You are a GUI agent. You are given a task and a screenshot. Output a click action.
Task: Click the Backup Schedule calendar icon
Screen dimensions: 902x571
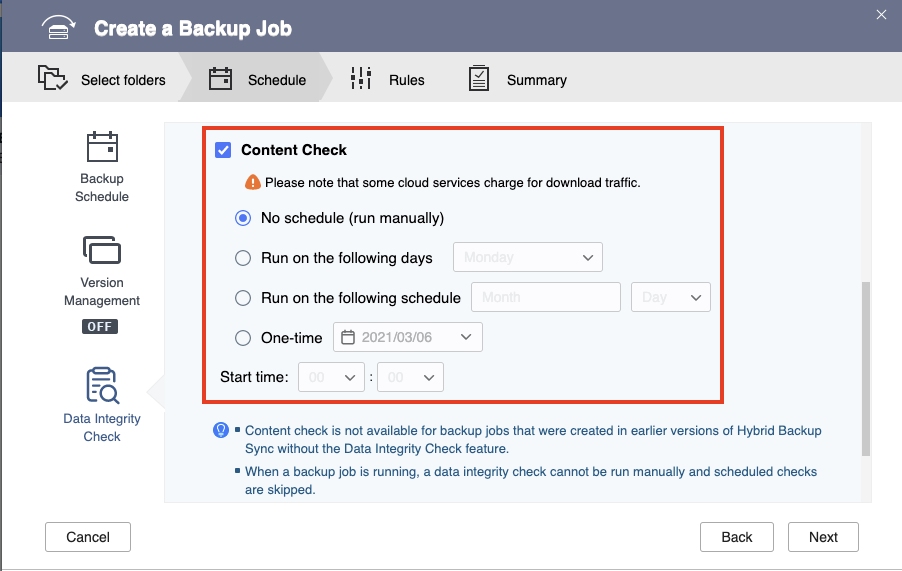pyautogui.click(x=102, y=147)
